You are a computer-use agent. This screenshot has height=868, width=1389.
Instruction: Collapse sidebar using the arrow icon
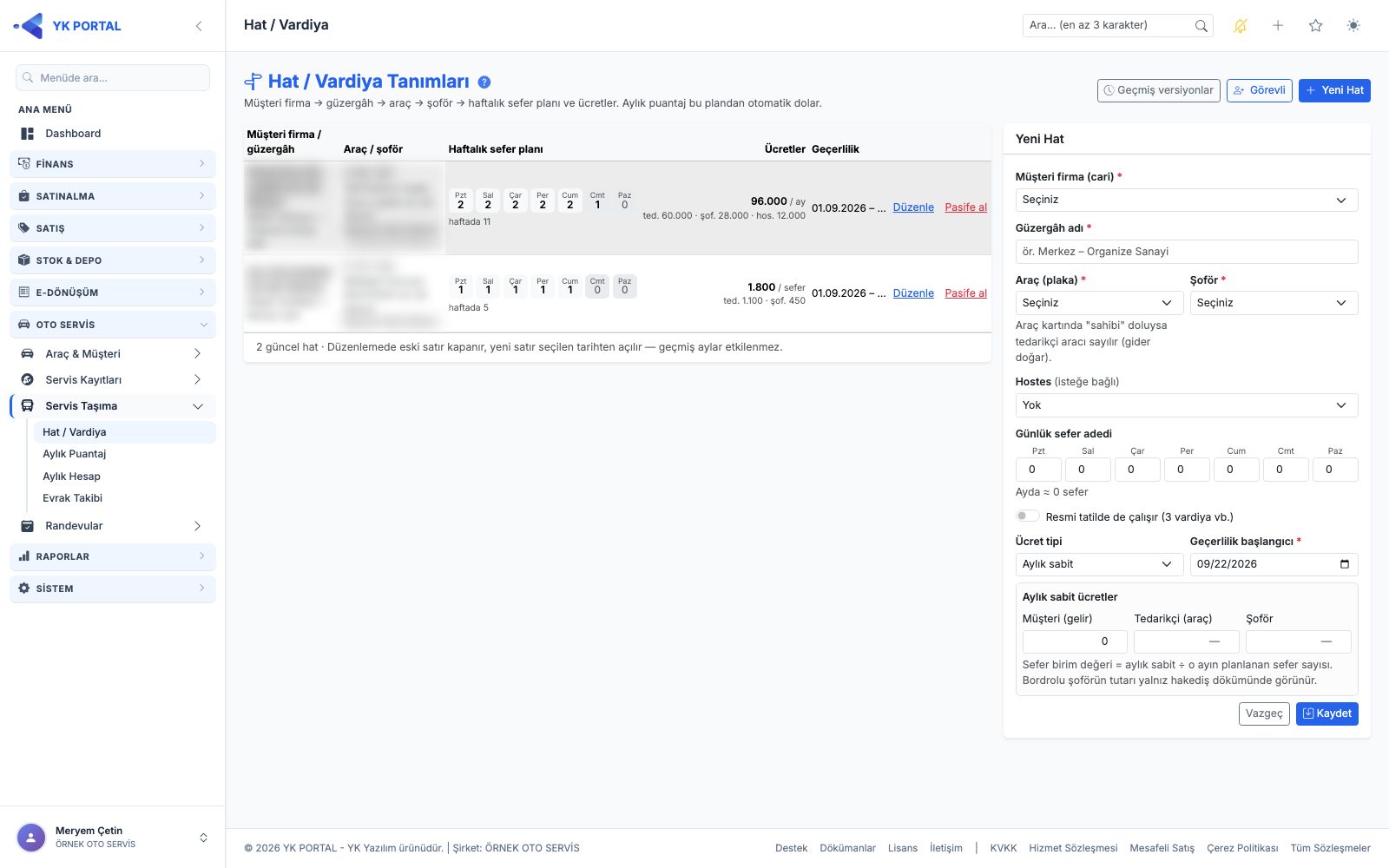click(x=199, y=26)
